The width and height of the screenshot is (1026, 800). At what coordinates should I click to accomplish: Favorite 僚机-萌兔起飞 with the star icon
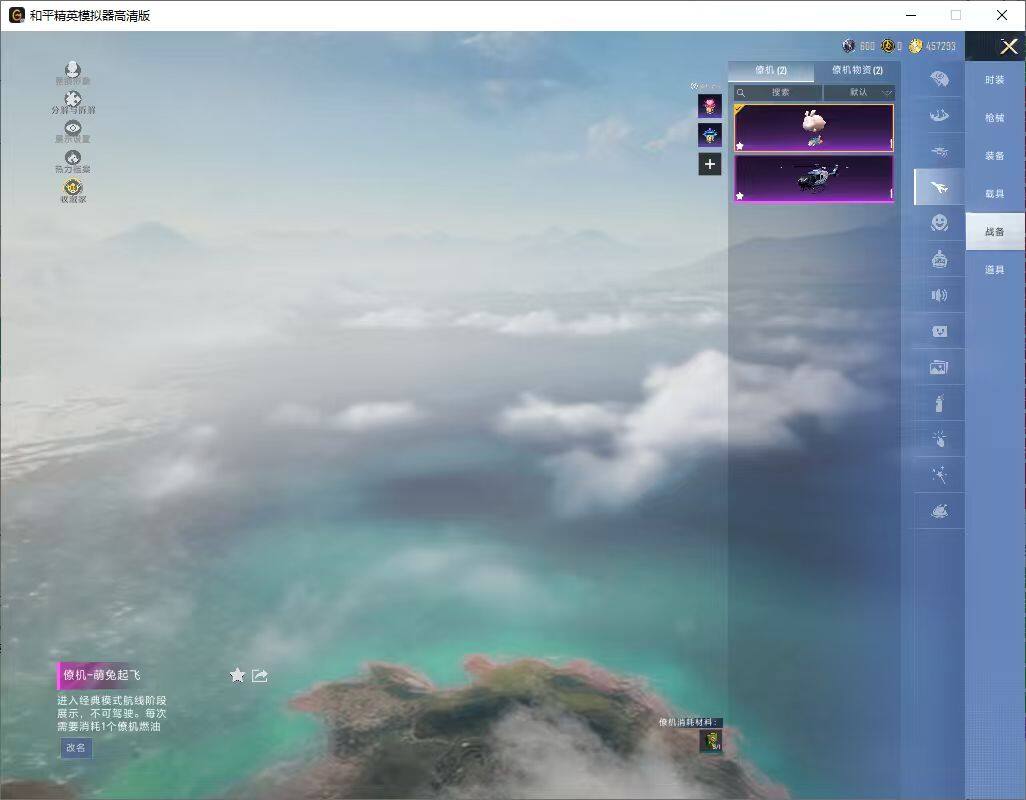coord(237,675)
